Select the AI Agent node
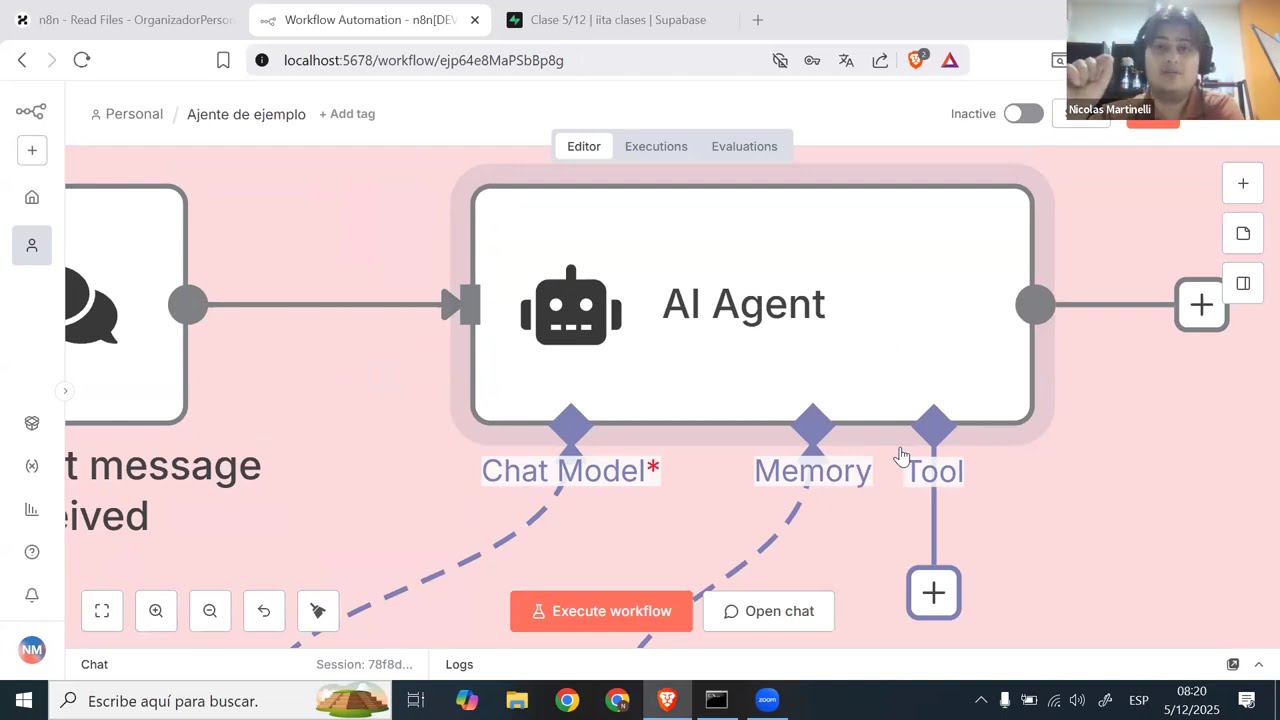Viewport: 1280px width, 720px height. [x=752, y=305]
